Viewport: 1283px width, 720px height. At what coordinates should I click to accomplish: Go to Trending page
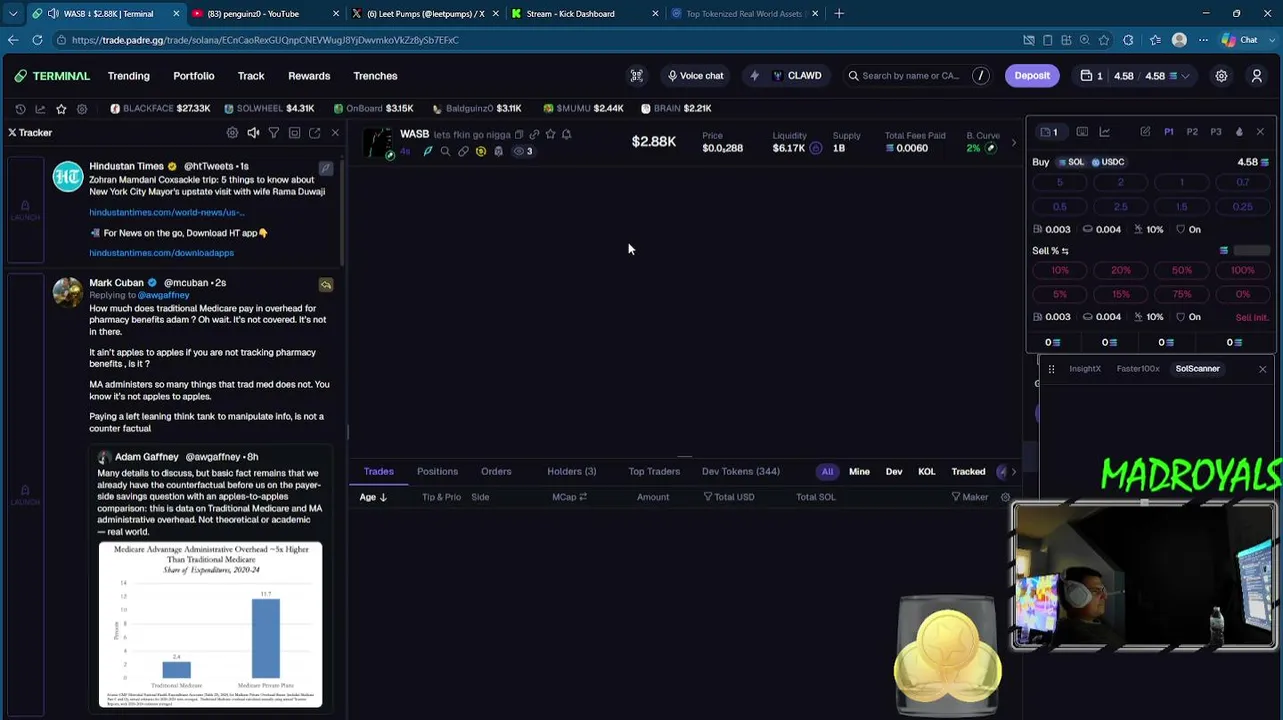coord(129,76)
